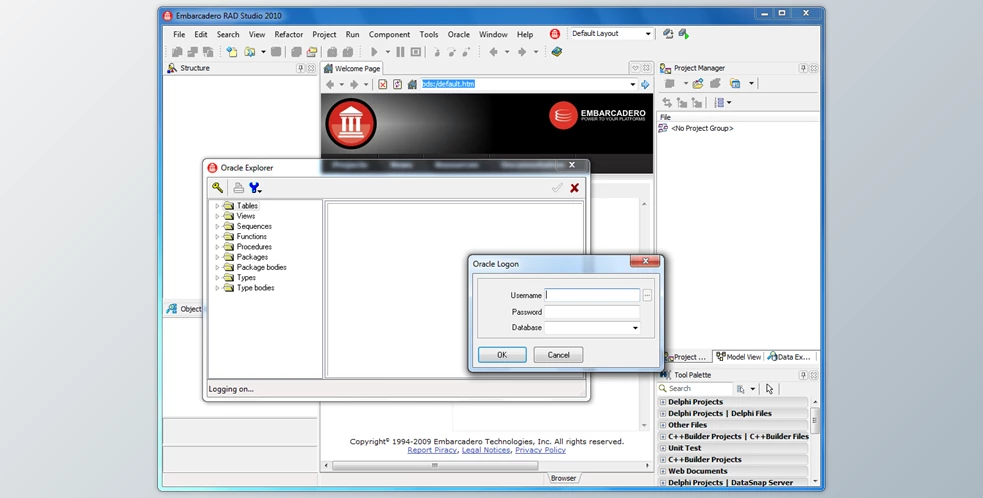
Task: Click the red Oracle icon beside Help menu
Action: pyautogui.click(x=555, y=34)
